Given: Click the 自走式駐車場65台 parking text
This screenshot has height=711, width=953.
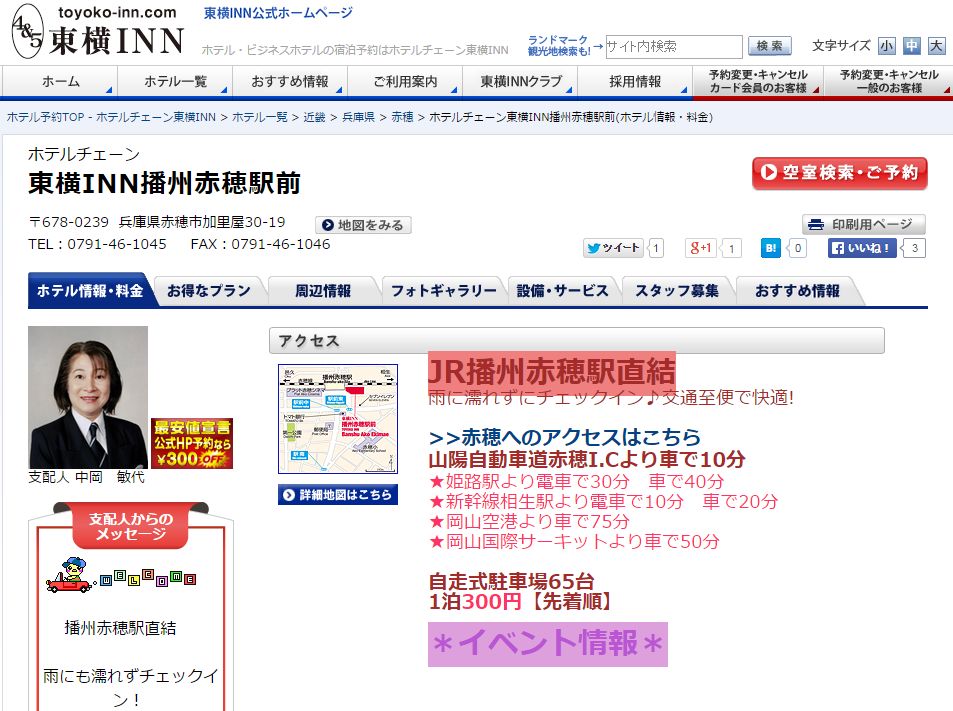Looking at the screenshot, I should point(512,582).
